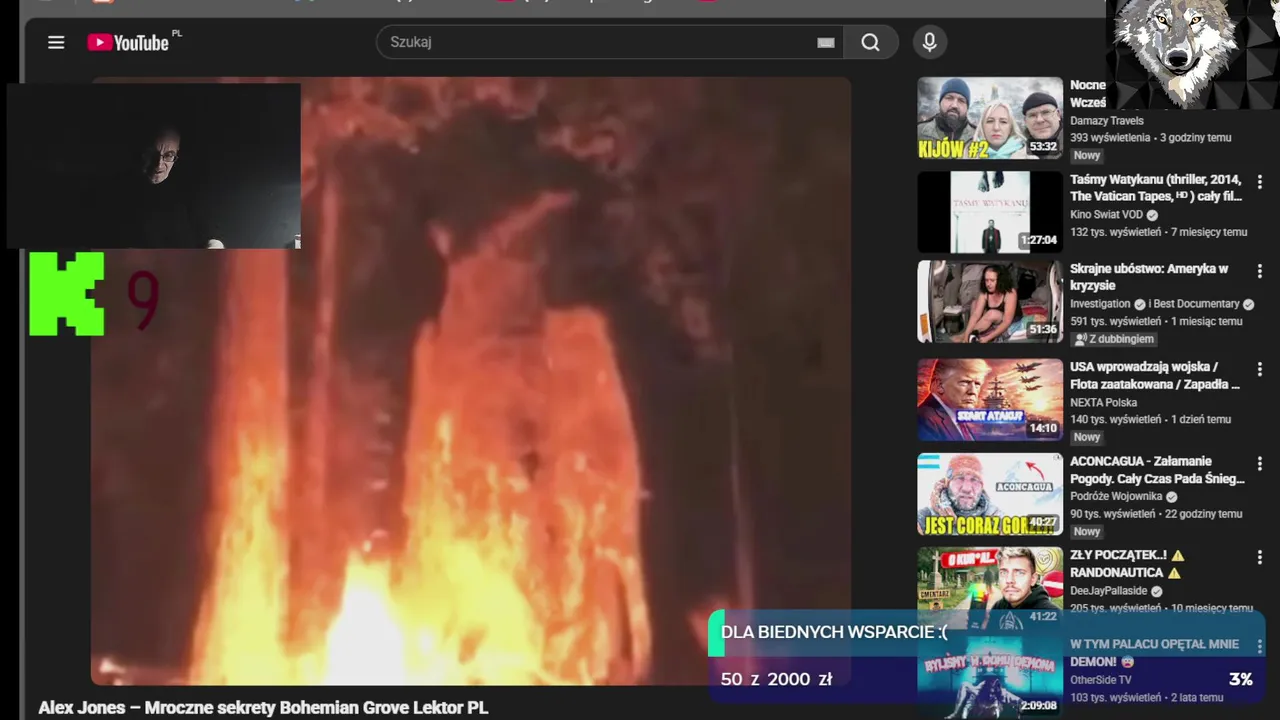Viewport: 1280px width, 720px height.
Task: Click the 1:27:04 duration badge
Action: pos(1038,241)
